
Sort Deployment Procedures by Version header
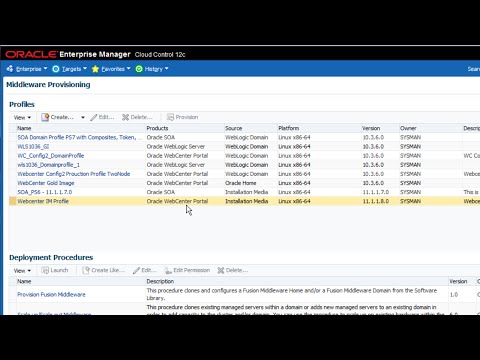458,281
